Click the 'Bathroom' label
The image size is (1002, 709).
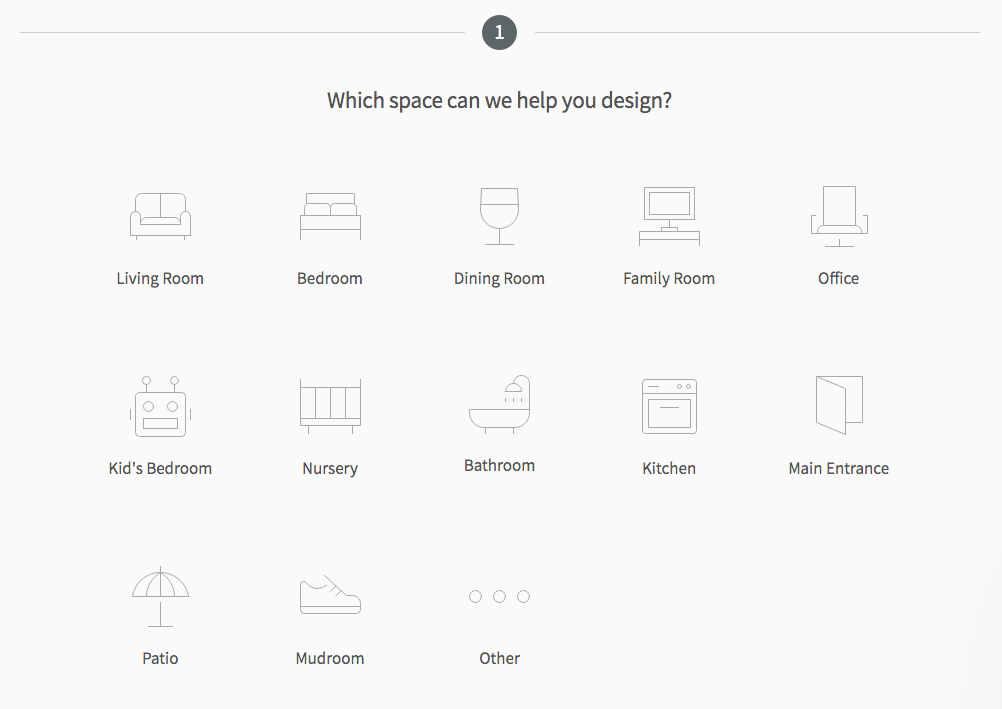pyautogui.click(x=499, y=465)
